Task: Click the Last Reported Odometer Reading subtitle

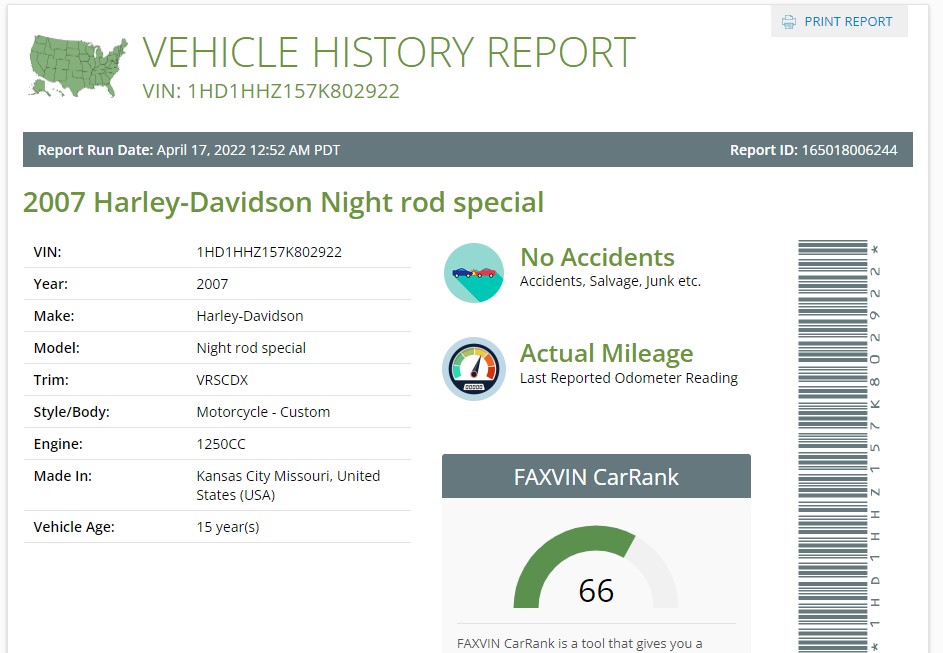Action: pyautogui.click(x=628, y=378)
